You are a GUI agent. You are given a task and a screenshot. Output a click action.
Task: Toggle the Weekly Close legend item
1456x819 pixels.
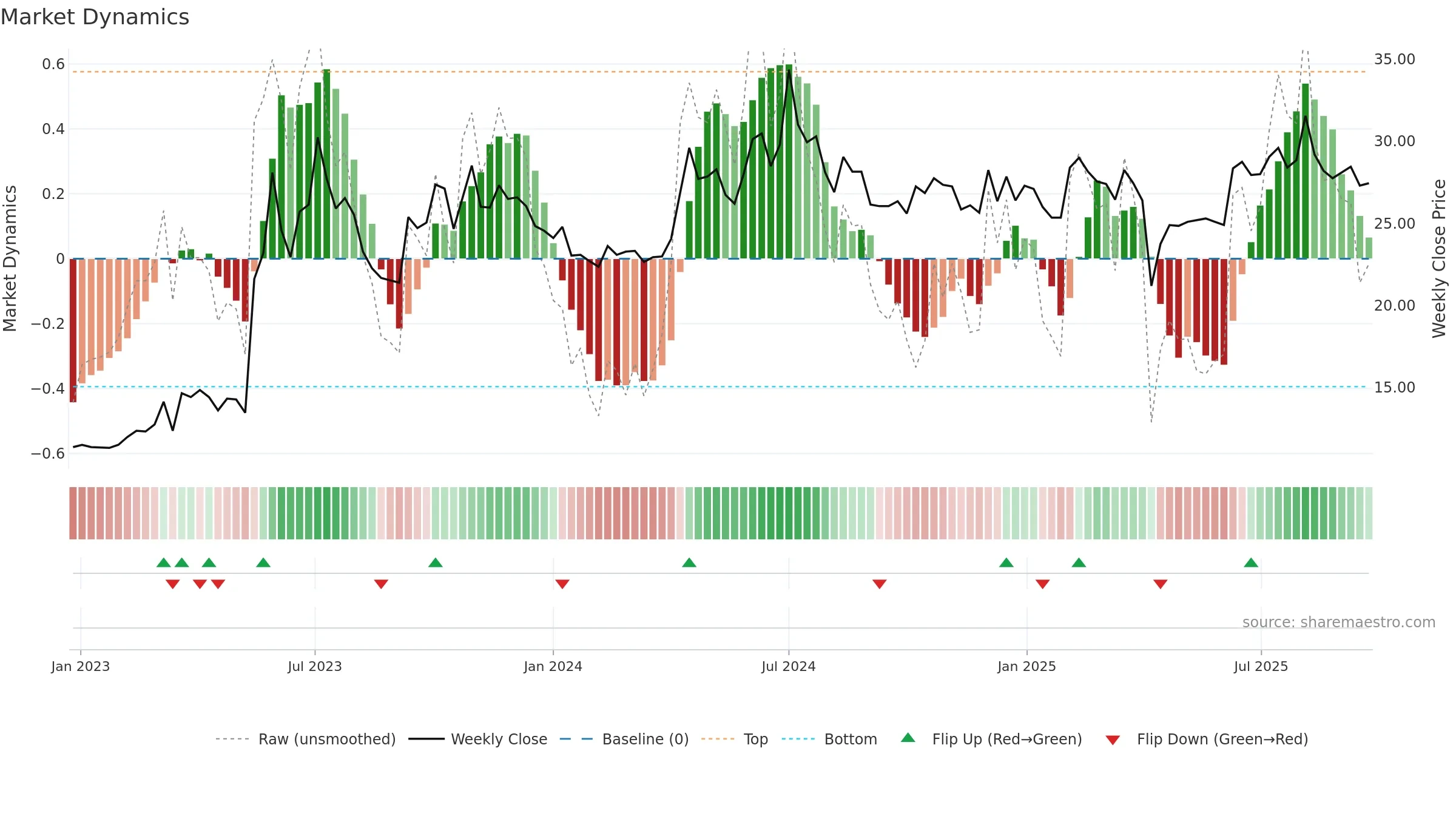(478, 739)
